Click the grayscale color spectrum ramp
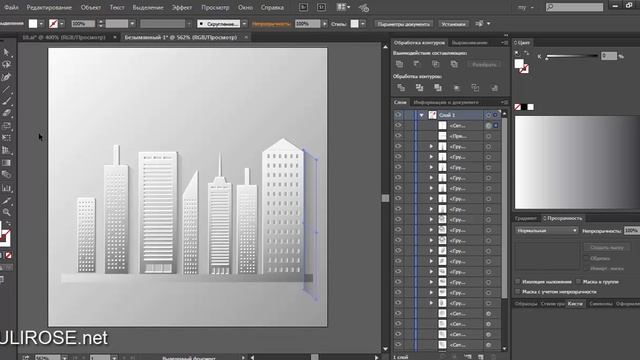This screenshot has width=640, height=360. coord(577,162)
